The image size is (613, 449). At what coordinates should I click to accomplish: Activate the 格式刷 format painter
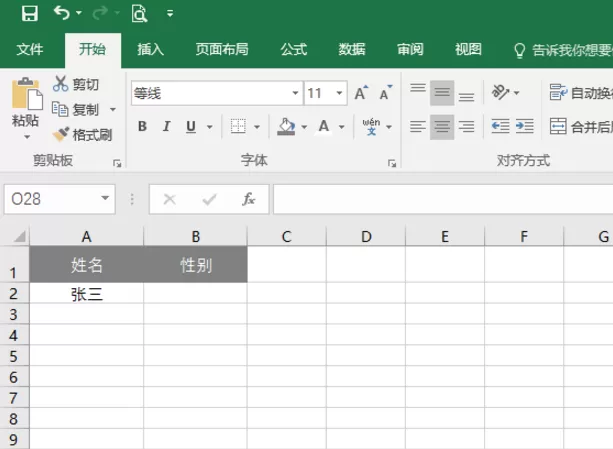(x=82, y=135)
